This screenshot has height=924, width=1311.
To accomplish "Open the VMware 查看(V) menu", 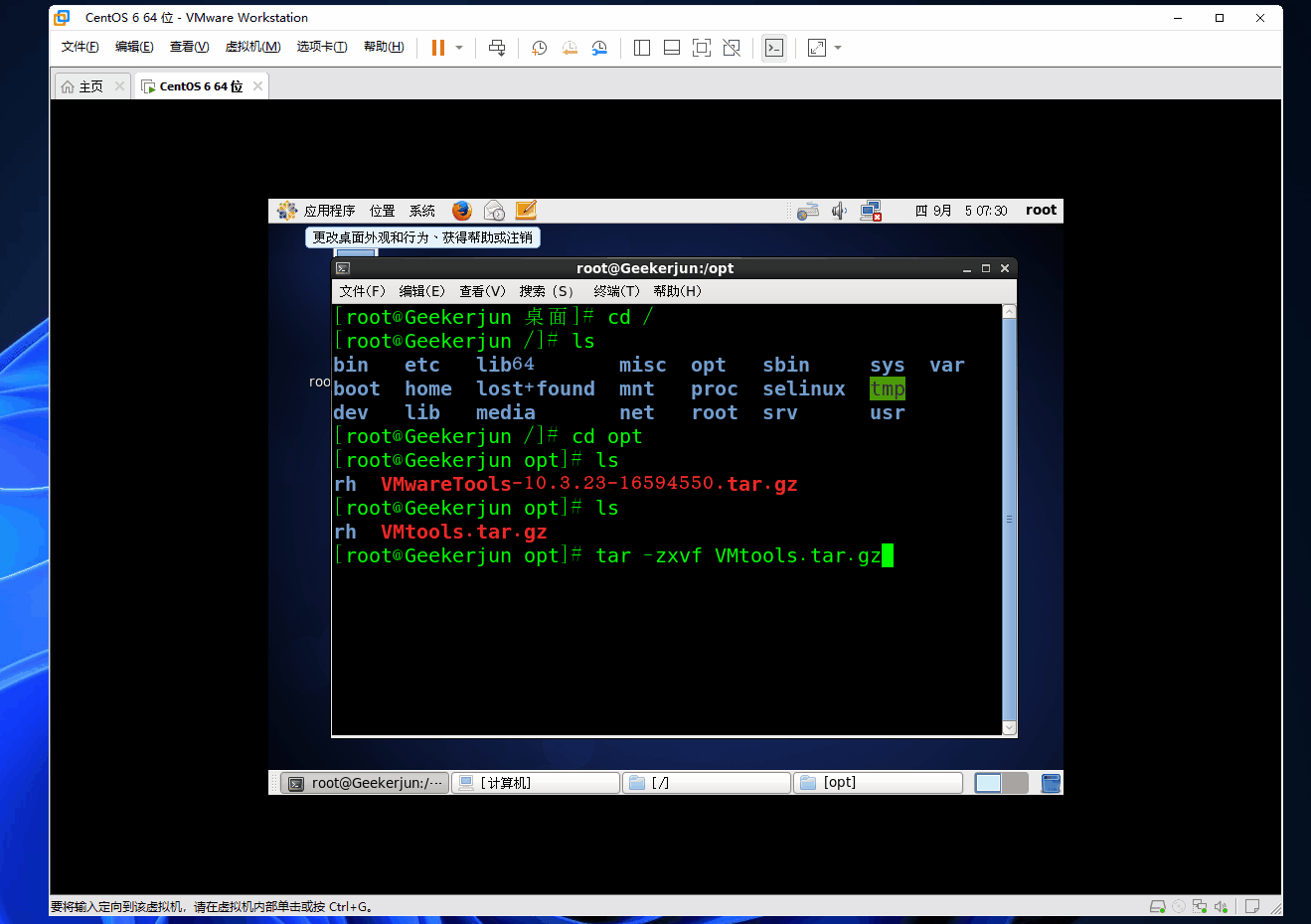I will click(189, 47).
